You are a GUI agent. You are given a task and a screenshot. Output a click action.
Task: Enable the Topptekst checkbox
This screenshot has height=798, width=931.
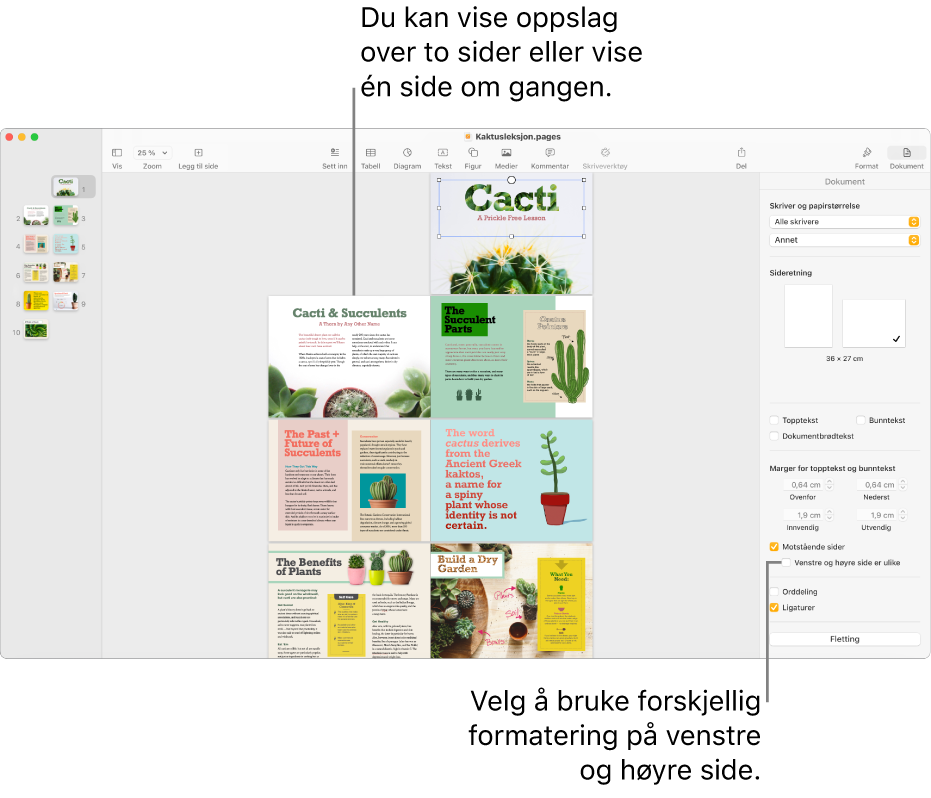(774, 420)
